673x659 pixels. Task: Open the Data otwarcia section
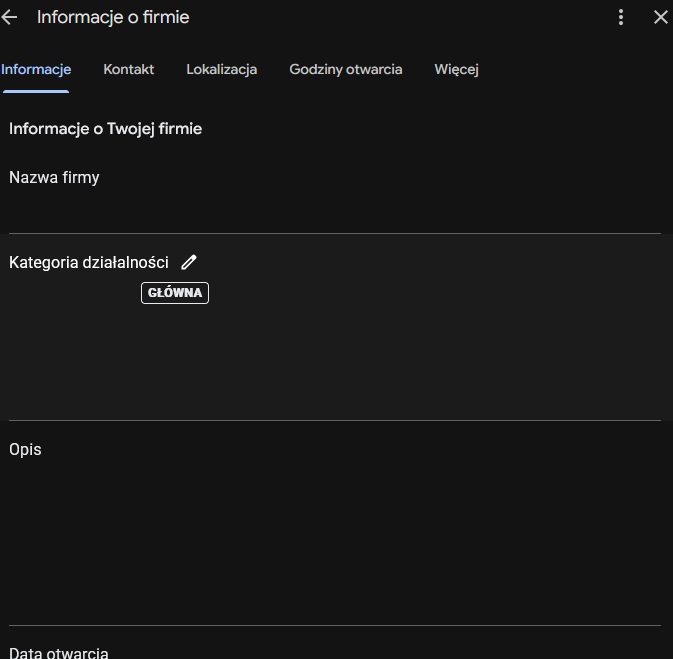click(x=335, y=643)
